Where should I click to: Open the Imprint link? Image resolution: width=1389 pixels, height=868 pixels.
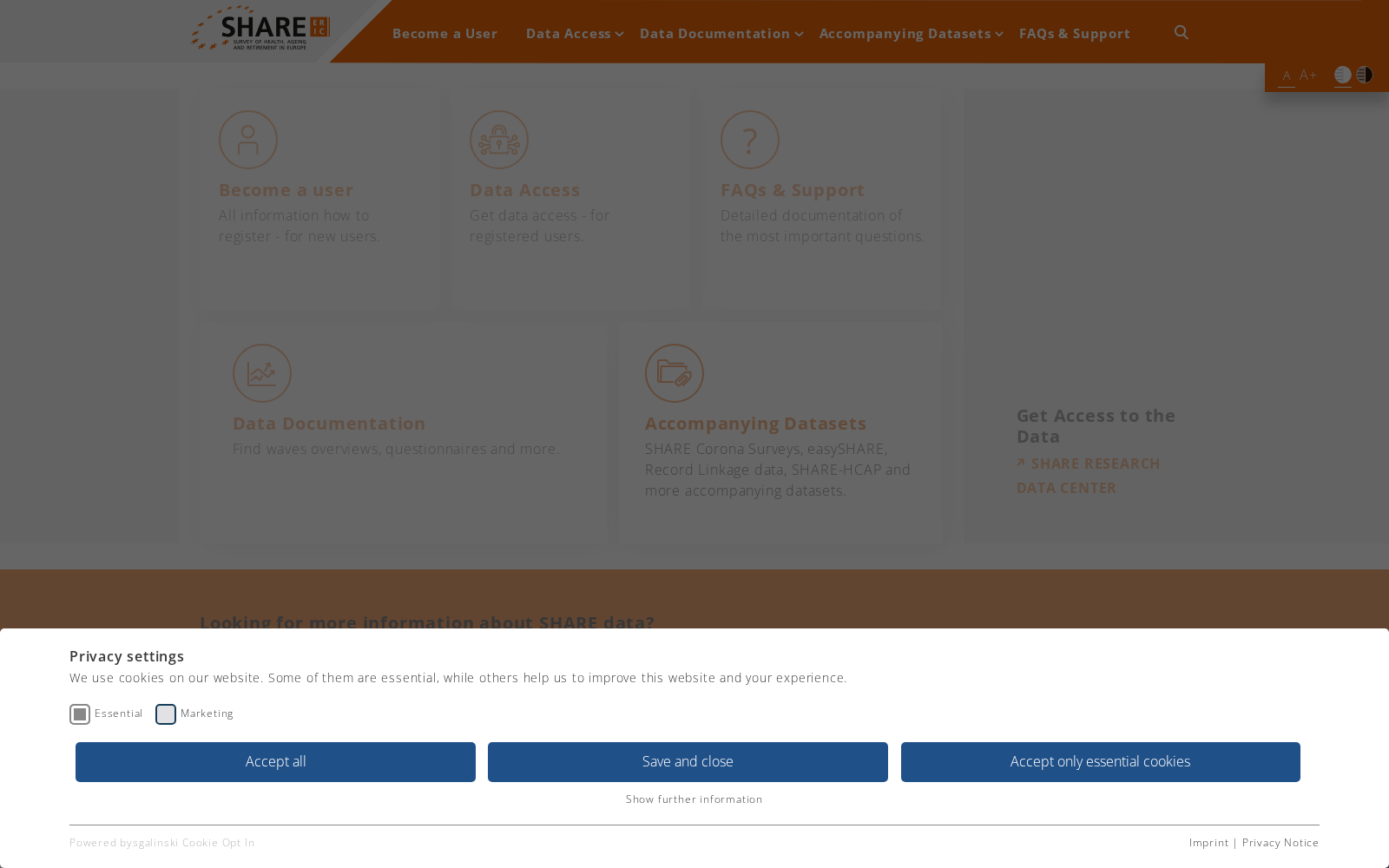click(x=1209, y=843)
